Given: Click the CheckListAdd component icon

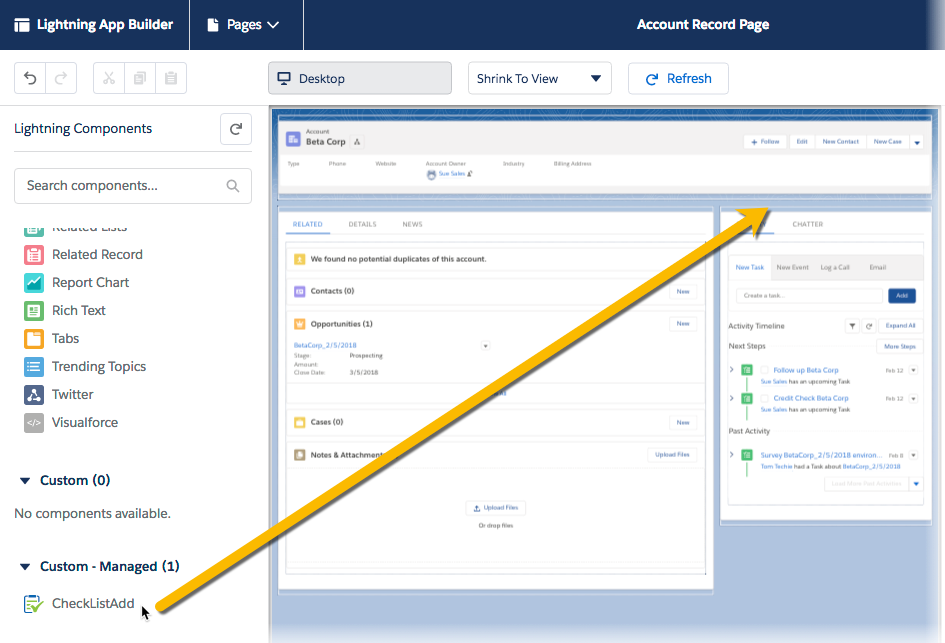Looking at the screenshot, I should [33, 603].
